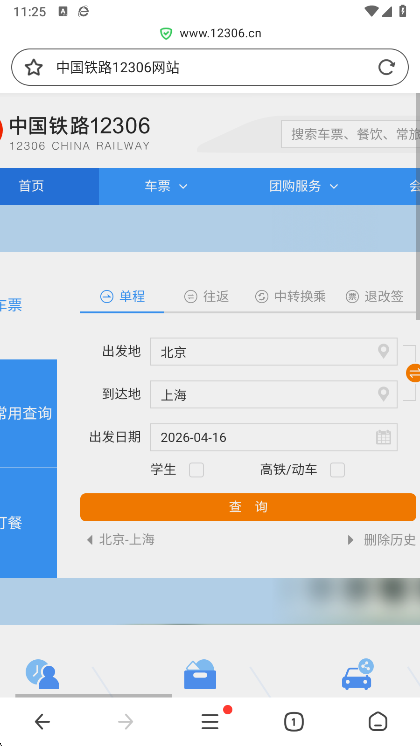Tap browser forward arrow
Screen dimensions: 420x746
click(x=126, y=722)
